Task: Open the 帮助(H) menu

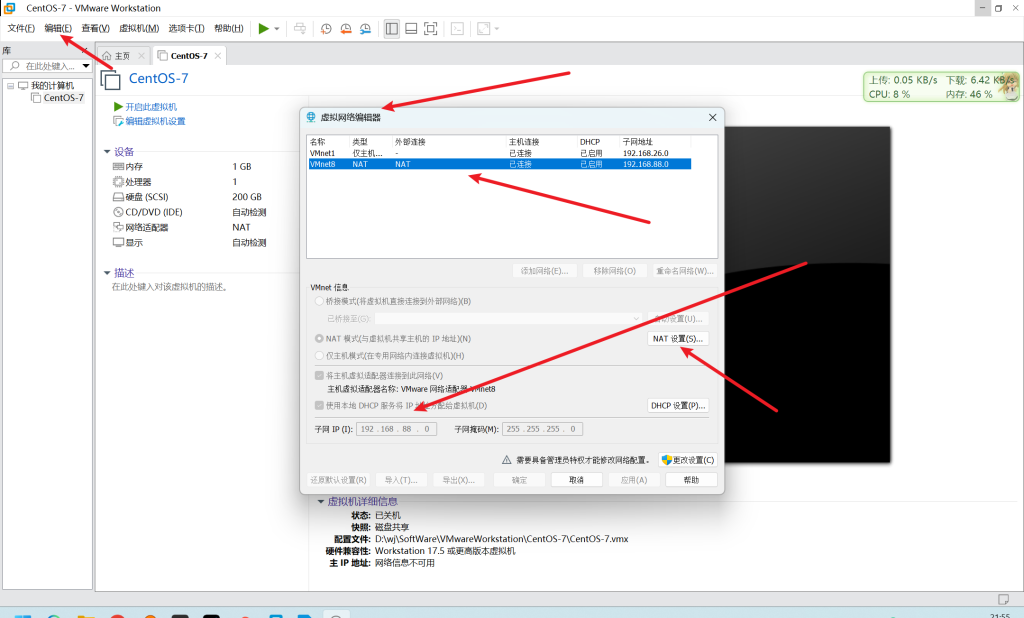Action: [229, 28]
